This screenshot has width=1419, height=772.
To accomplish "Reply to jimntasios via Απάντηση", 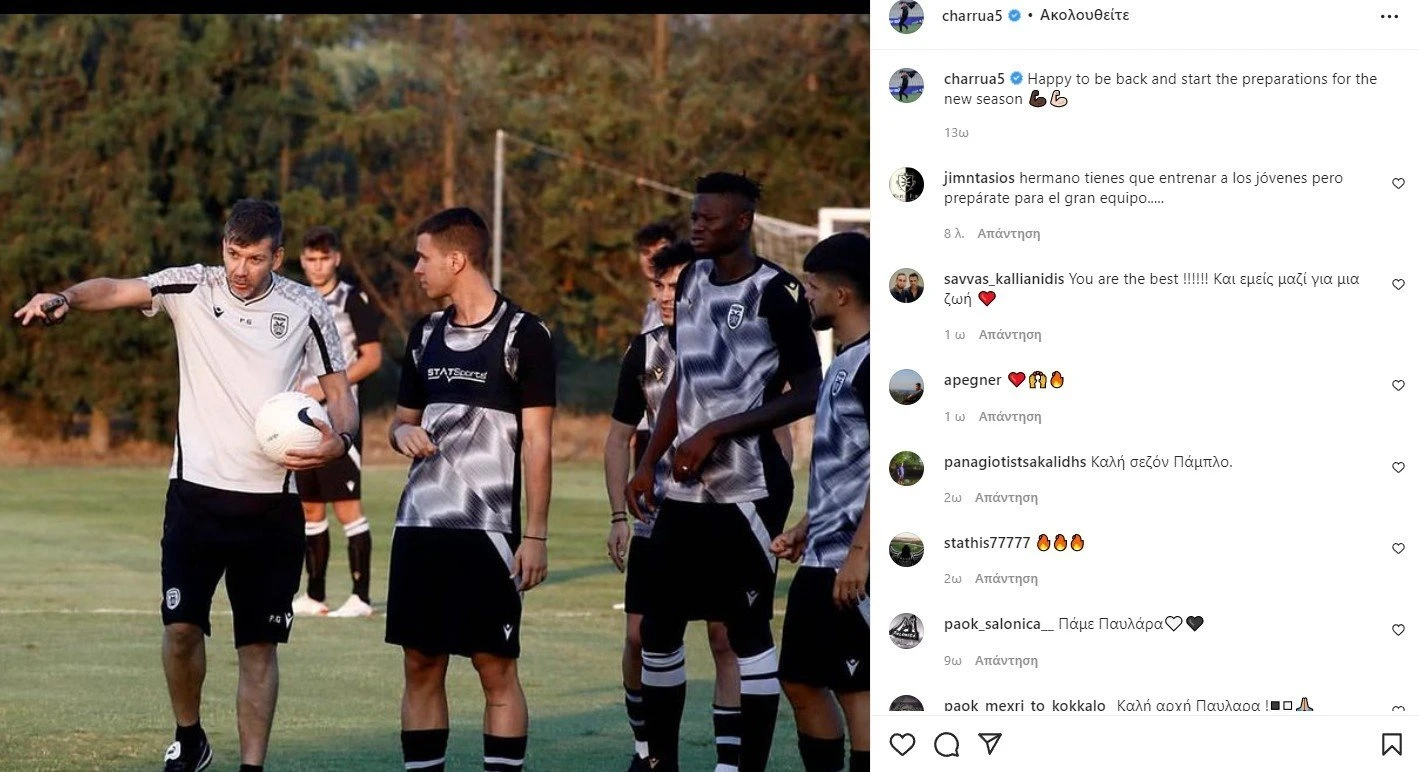I will (1009, 233).
